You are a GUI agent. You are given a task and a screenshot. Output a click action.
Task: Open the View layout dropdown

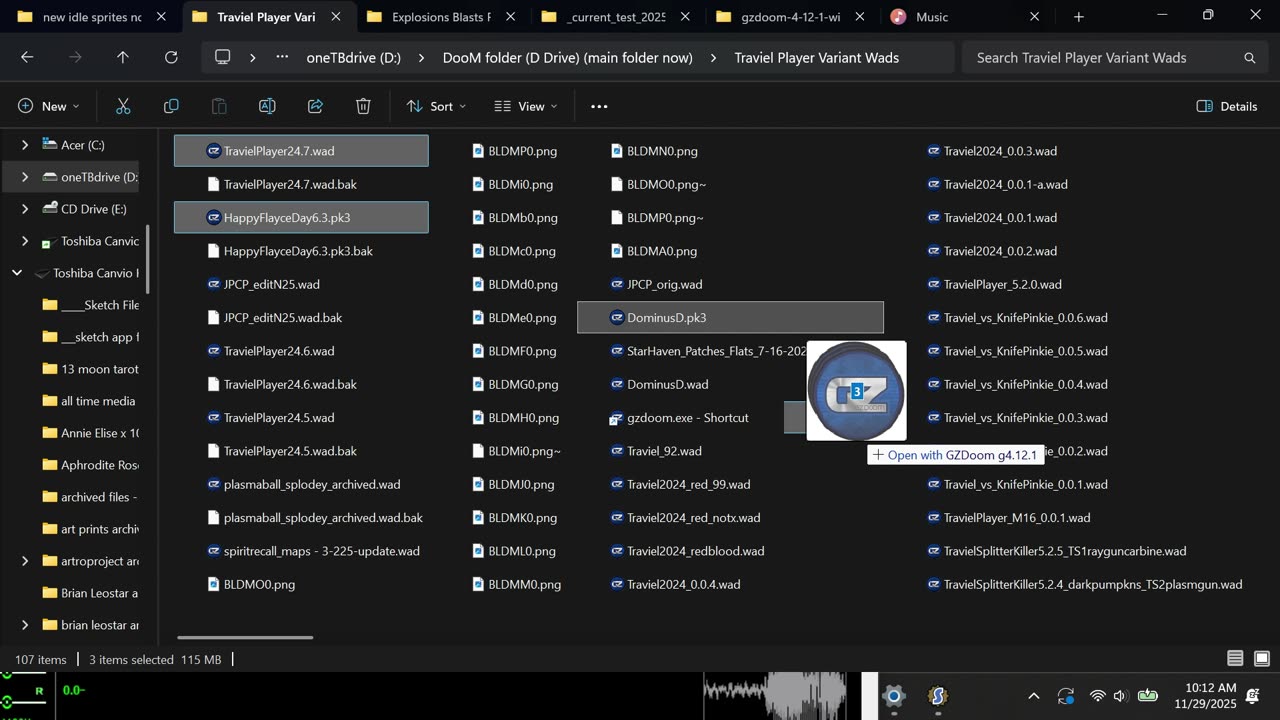[x=526, y=106]
